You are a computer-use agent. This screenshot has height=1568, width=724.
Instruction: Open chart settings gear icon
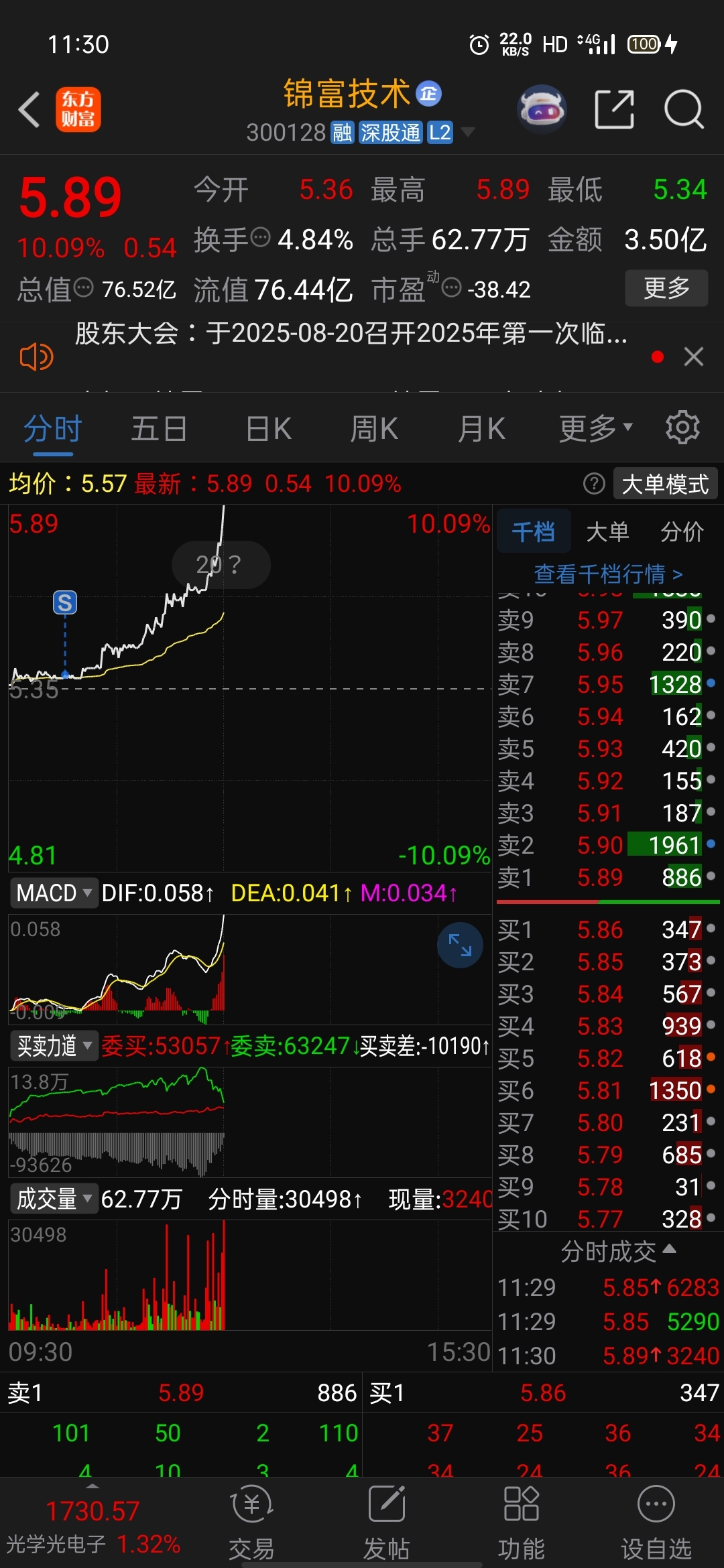click(682, 428)
